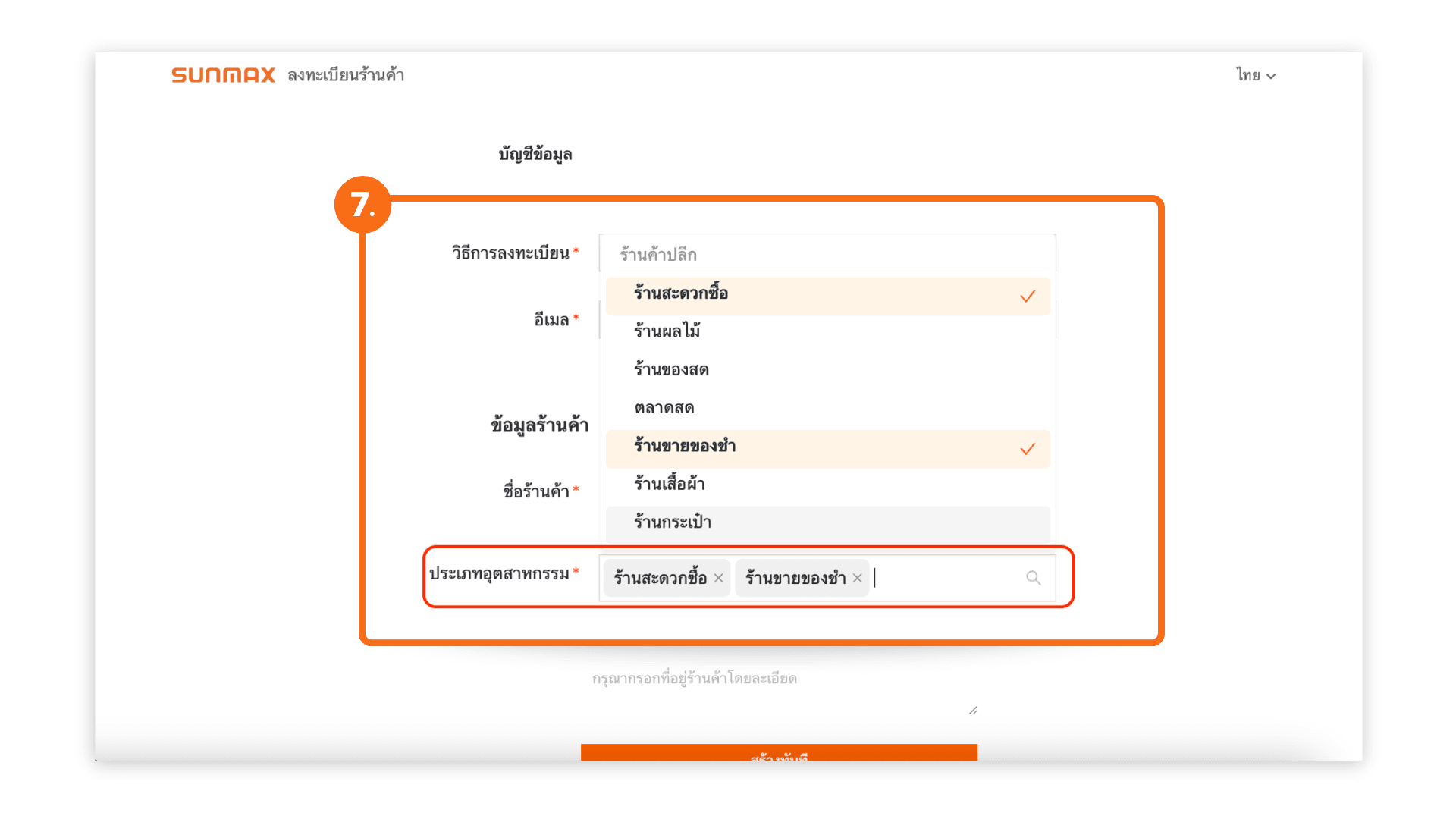
Task: Remove the ร้านขายของชำ tag
Action: coord(857,578)
